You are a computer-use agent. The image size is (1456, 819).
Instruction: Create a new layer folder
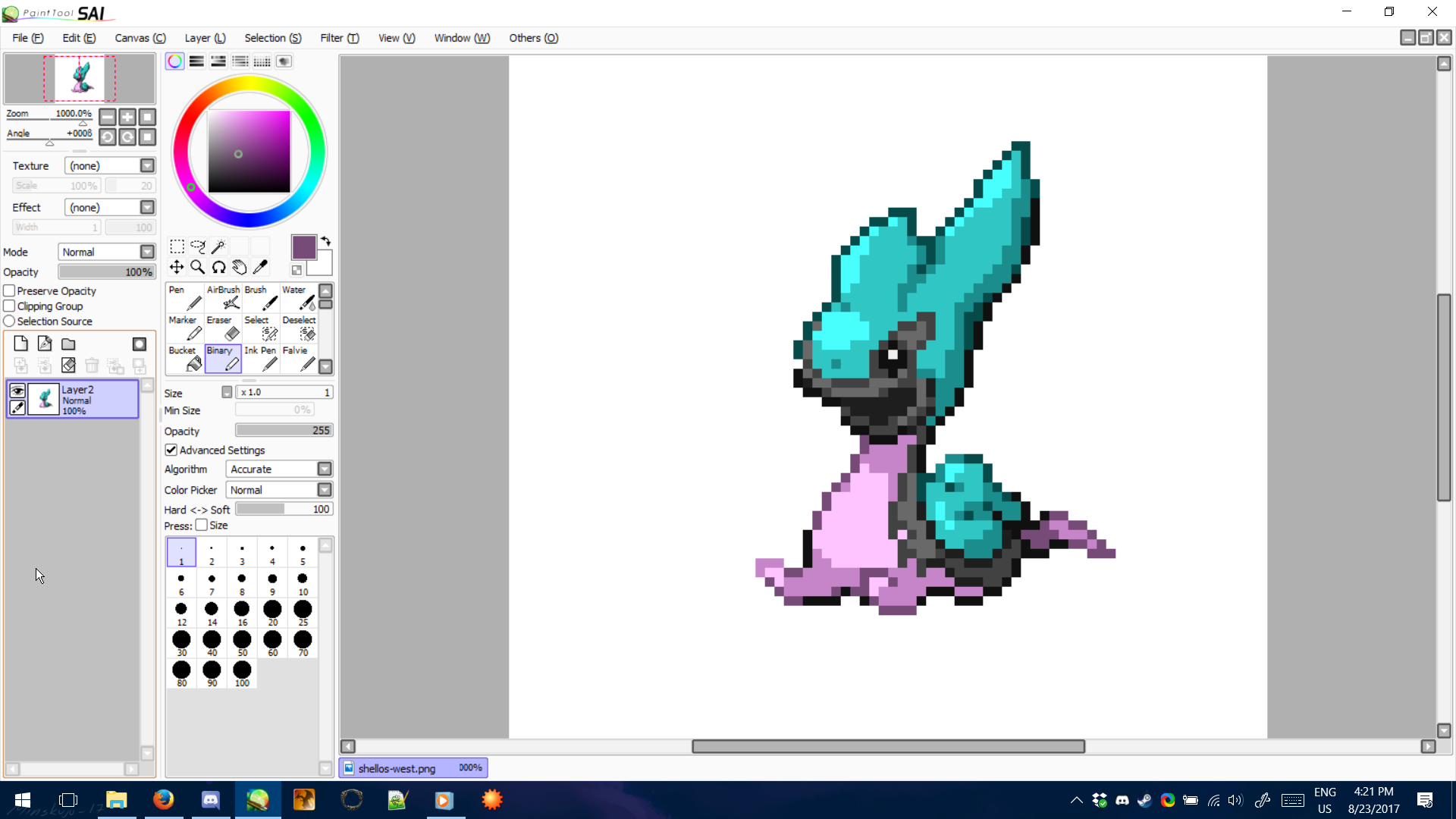[x=68, y=344]
